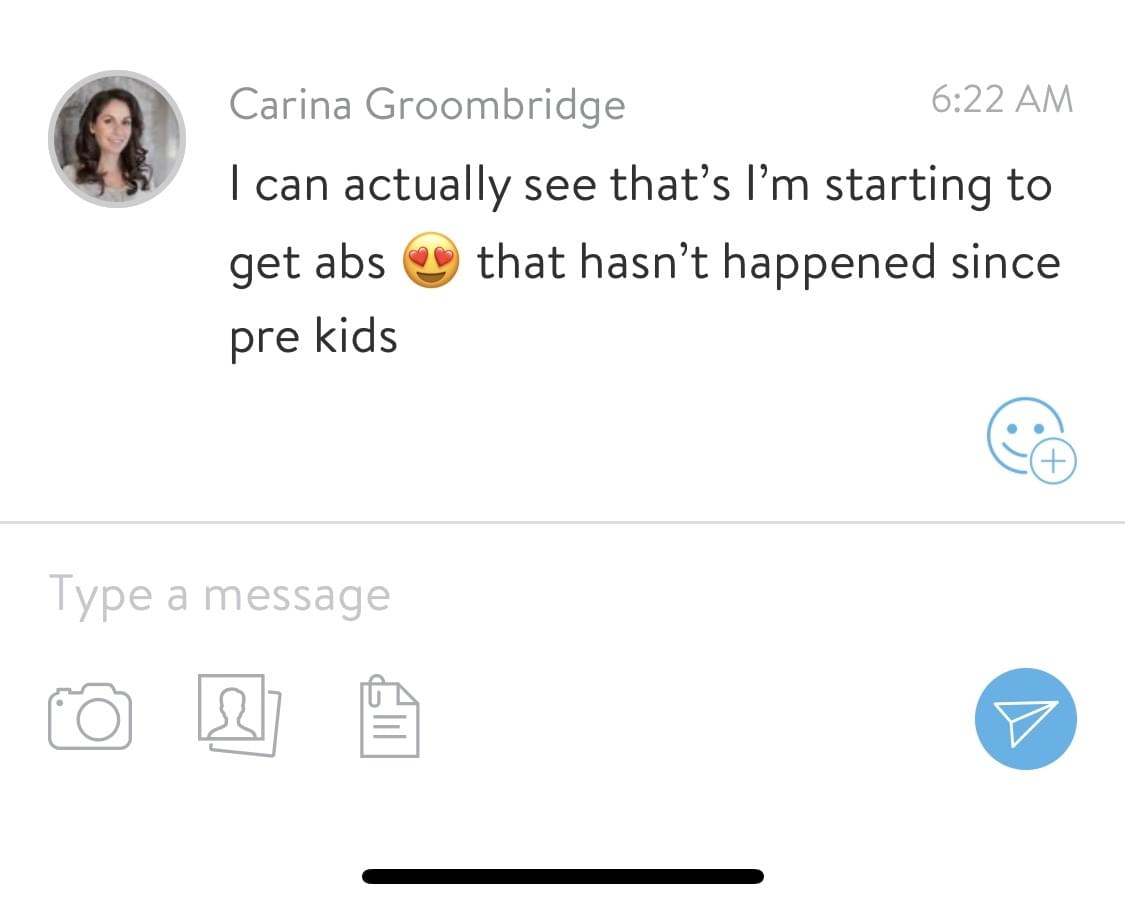Tap the word "abs" before the emoji
The height and width of the screenshot is (907, 1125).
(350, 263)
